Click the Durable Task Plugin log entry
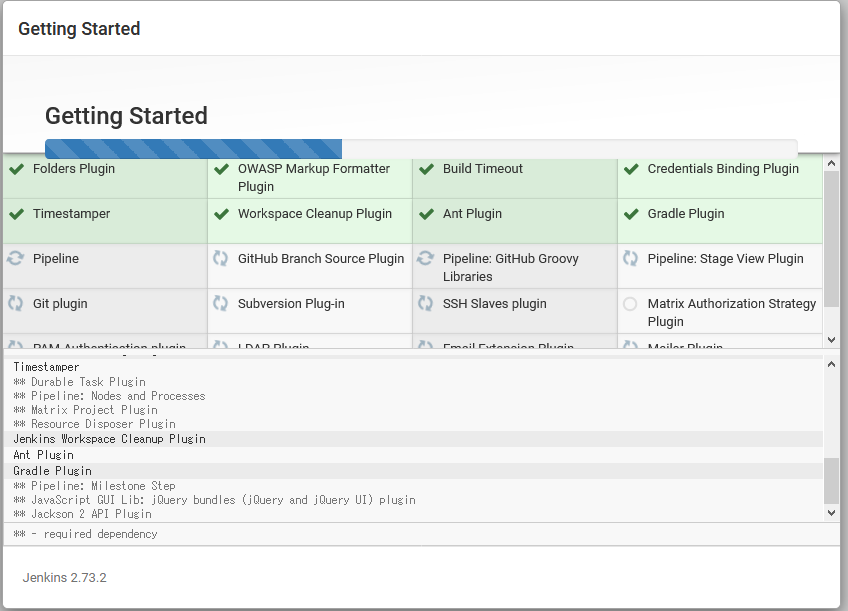The width and height of the screenshot is (848, 611). pyautogui.click(x=80, y=382)
